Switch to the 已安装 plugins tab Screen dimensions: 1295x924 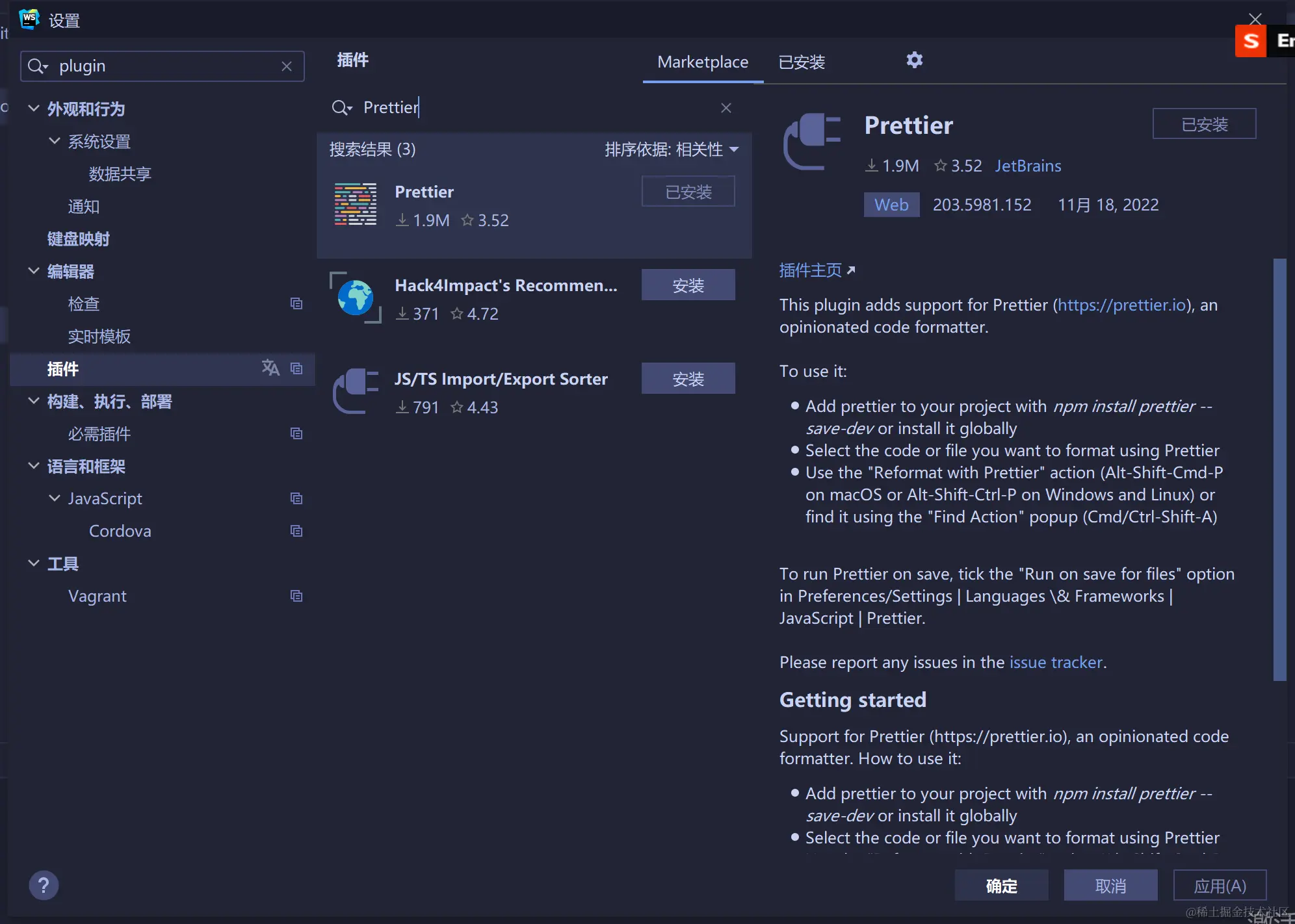(802, 62)
